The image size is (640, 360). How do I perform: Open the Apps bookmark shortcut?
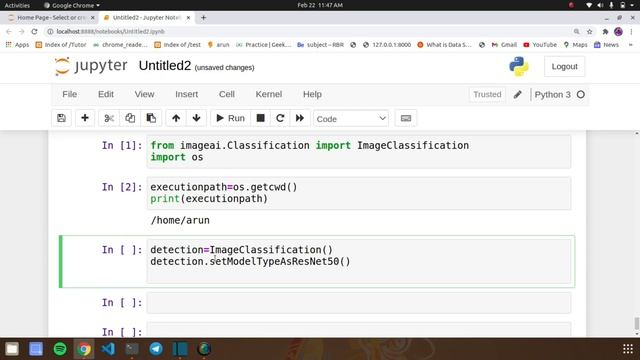[17, 45]
